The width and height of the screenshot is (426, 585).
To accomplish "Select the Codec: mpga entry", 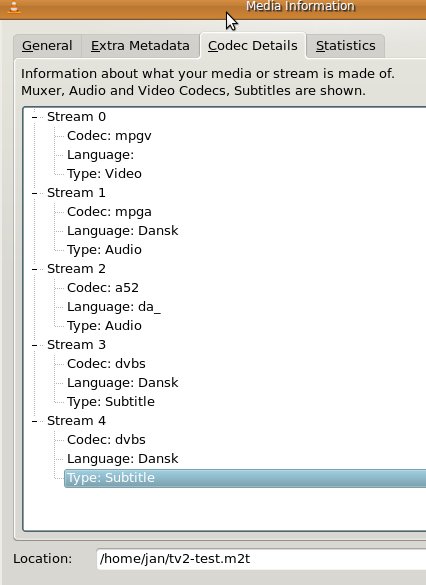I will (109, 212).
